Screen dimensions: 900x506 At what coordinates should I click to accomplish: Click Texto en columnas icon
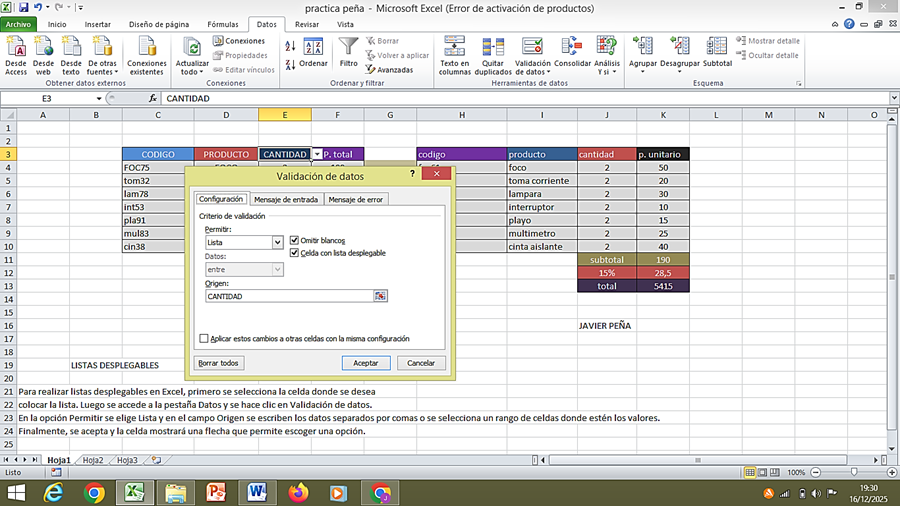click(454, 48)
